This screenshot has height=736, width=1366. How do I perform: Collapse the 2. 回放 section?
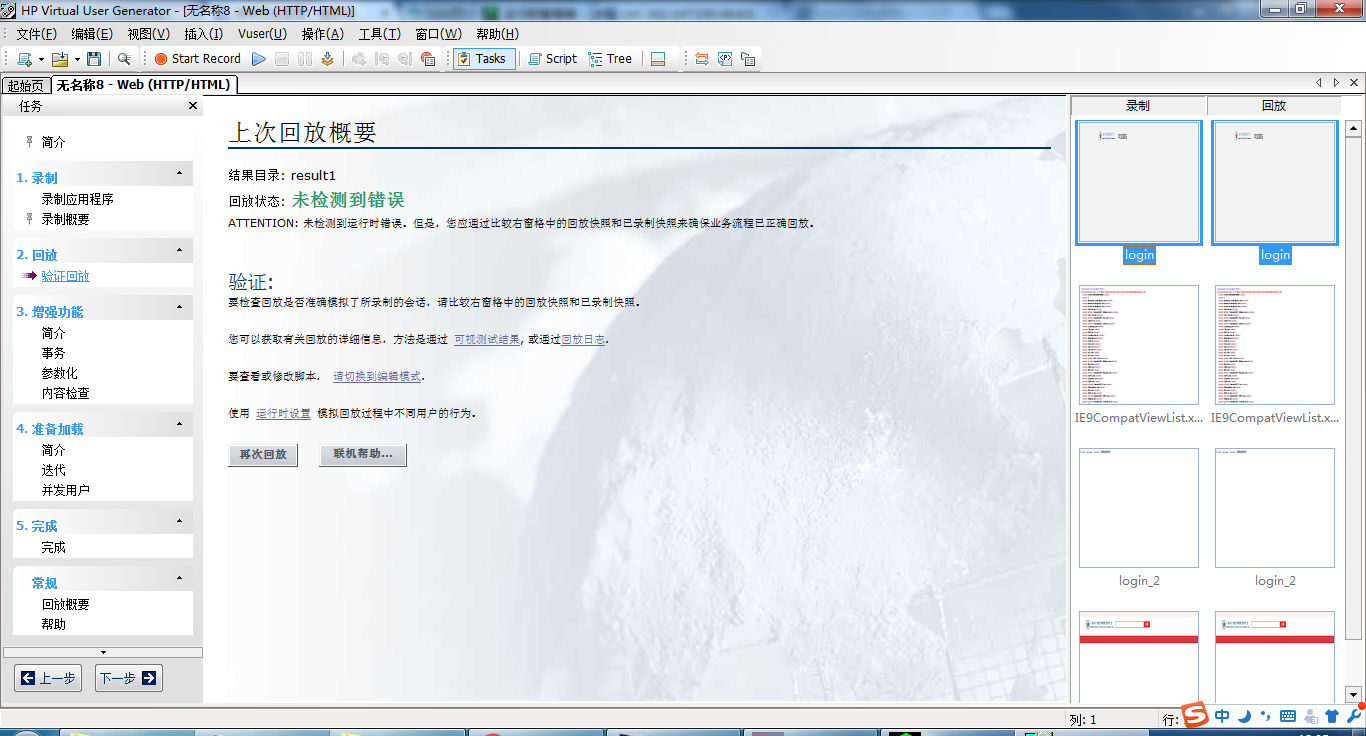179,250
